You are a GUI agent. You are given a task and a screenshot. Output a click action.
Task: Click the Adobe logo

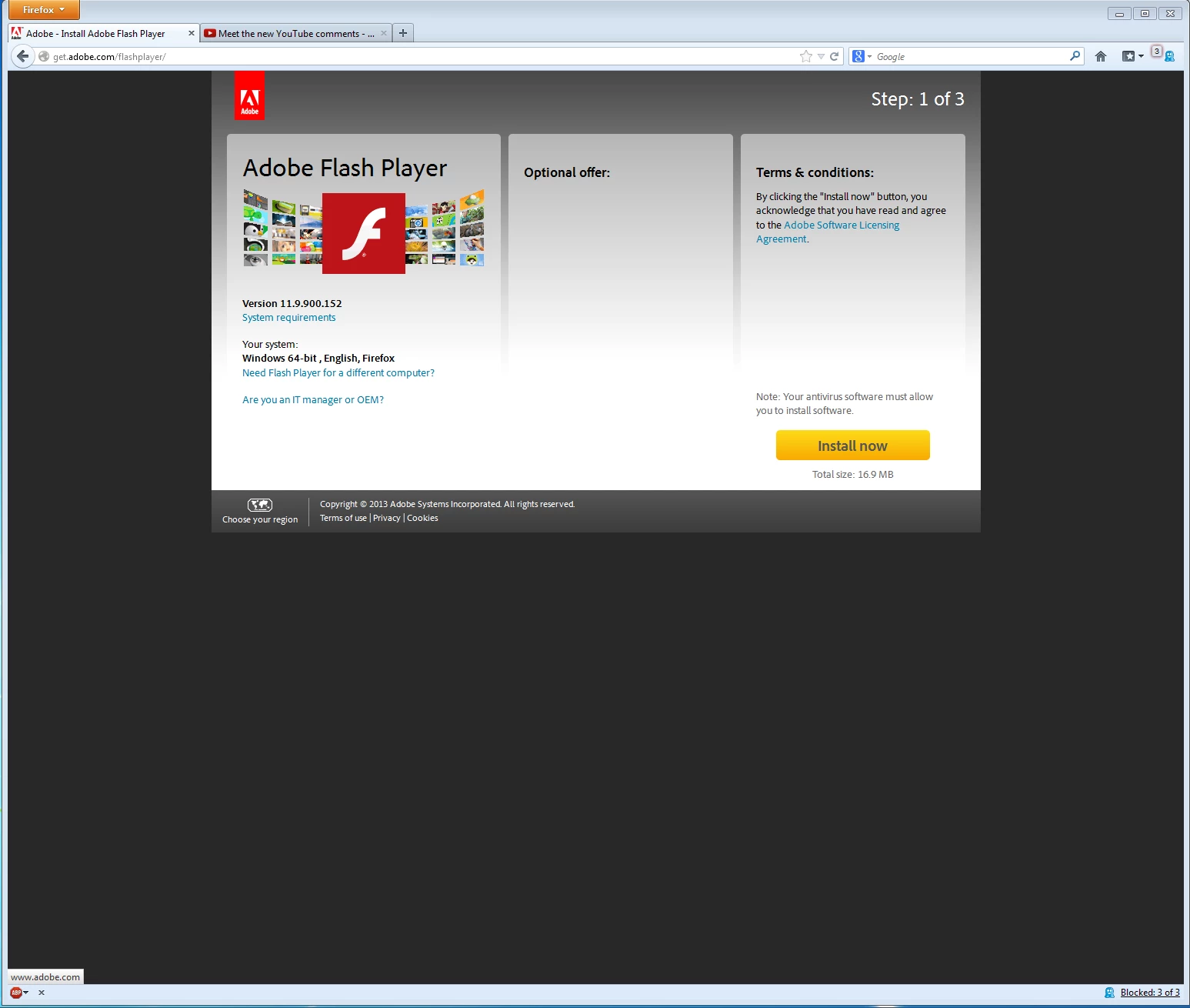click(x=249, y=95)
